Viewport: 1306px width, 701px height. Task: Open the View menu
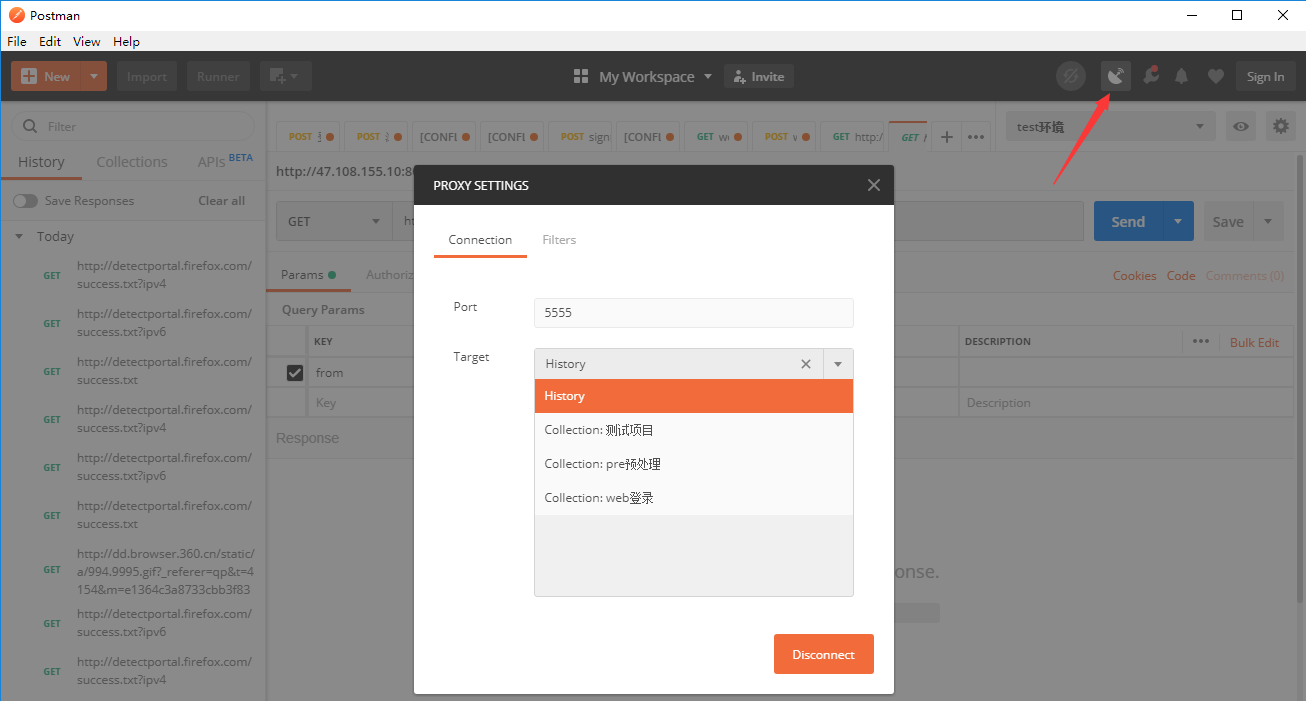coord(87,42)
